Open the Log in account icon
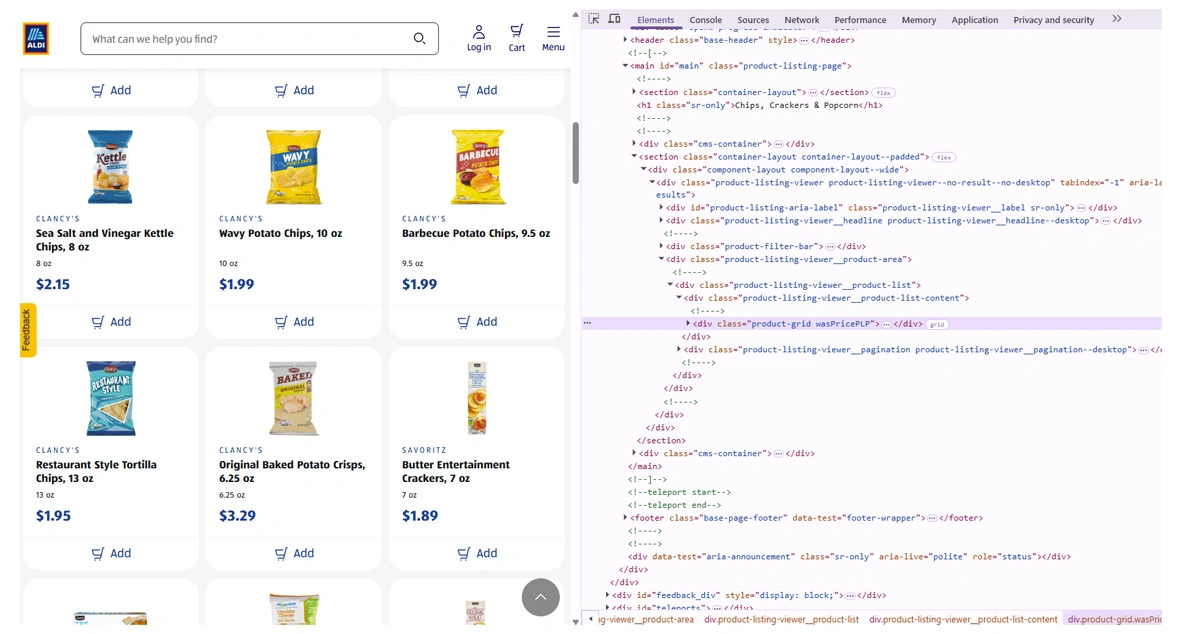Viewport: 1202px width, 634px height. pos(479,38)
